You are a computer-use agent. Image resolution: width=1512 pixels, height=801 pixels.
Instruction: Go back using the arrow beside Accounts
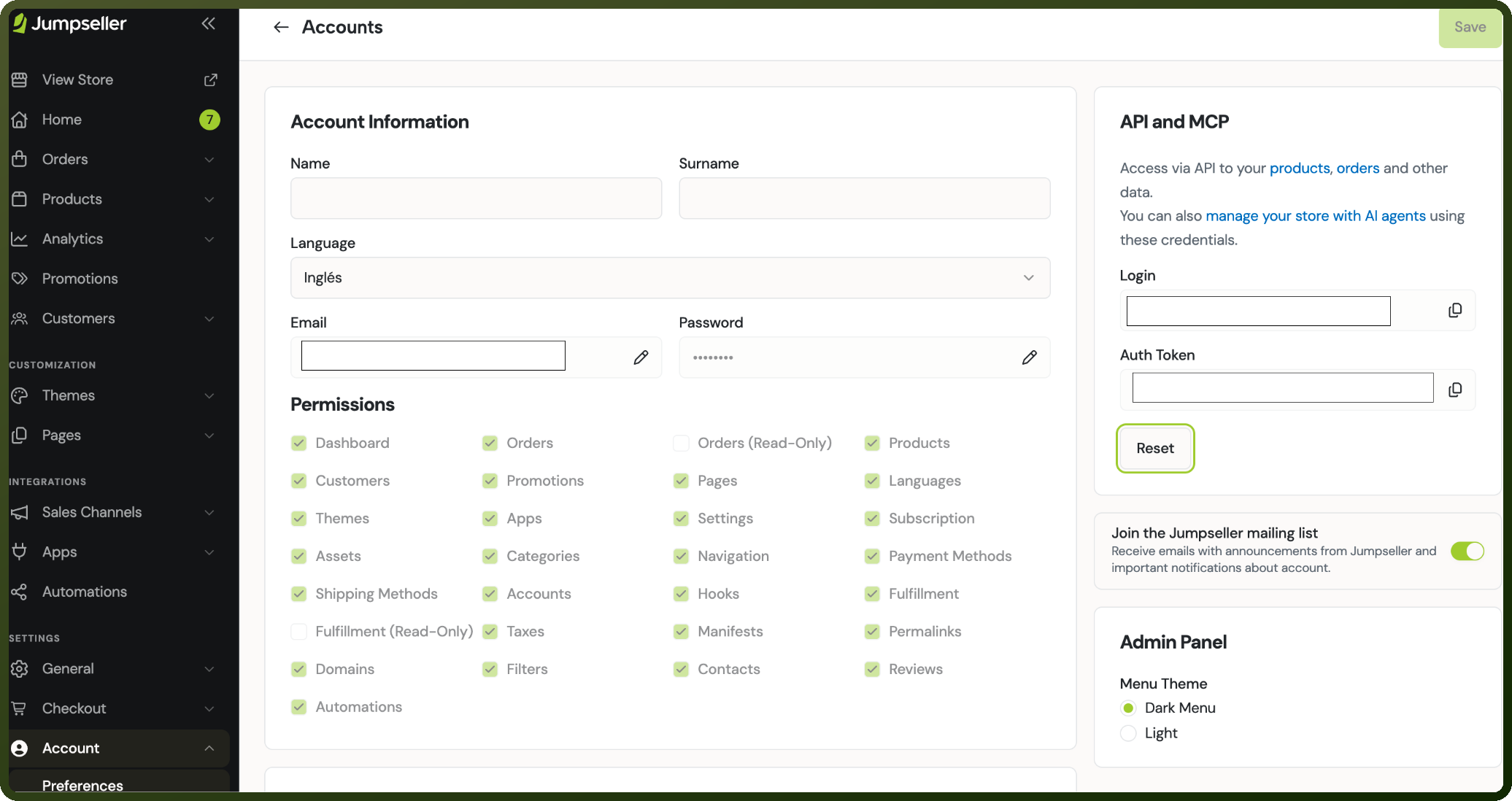point(281,27)
